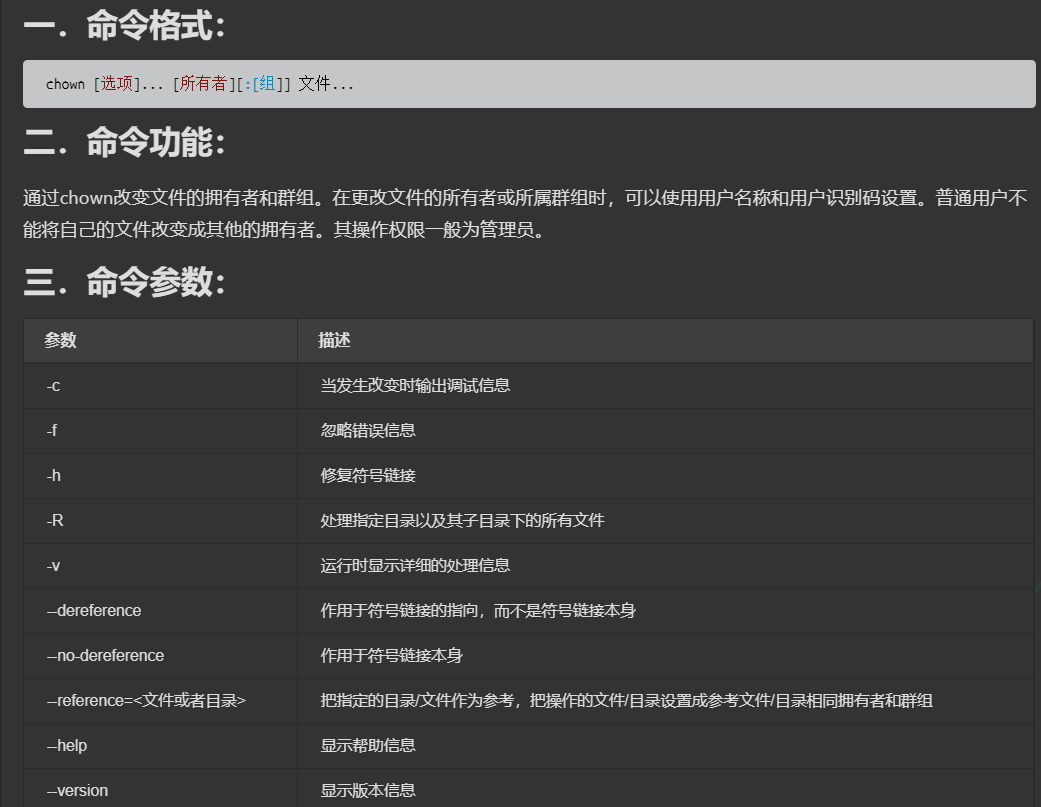The image size is (1041, 807).
Task: Click the --reference=<文件或者目录> parameter cell
Action: coord(146,700)
